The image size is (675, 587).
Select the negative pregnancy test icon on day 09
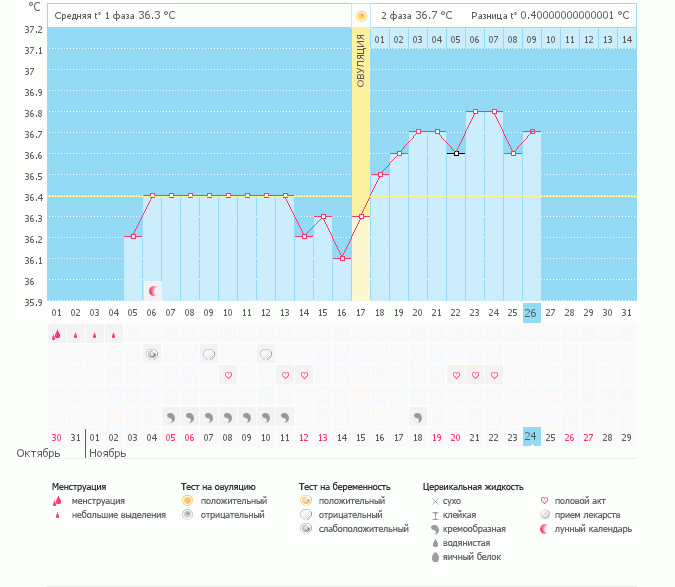pyautogui.click(x=209, y=355)
